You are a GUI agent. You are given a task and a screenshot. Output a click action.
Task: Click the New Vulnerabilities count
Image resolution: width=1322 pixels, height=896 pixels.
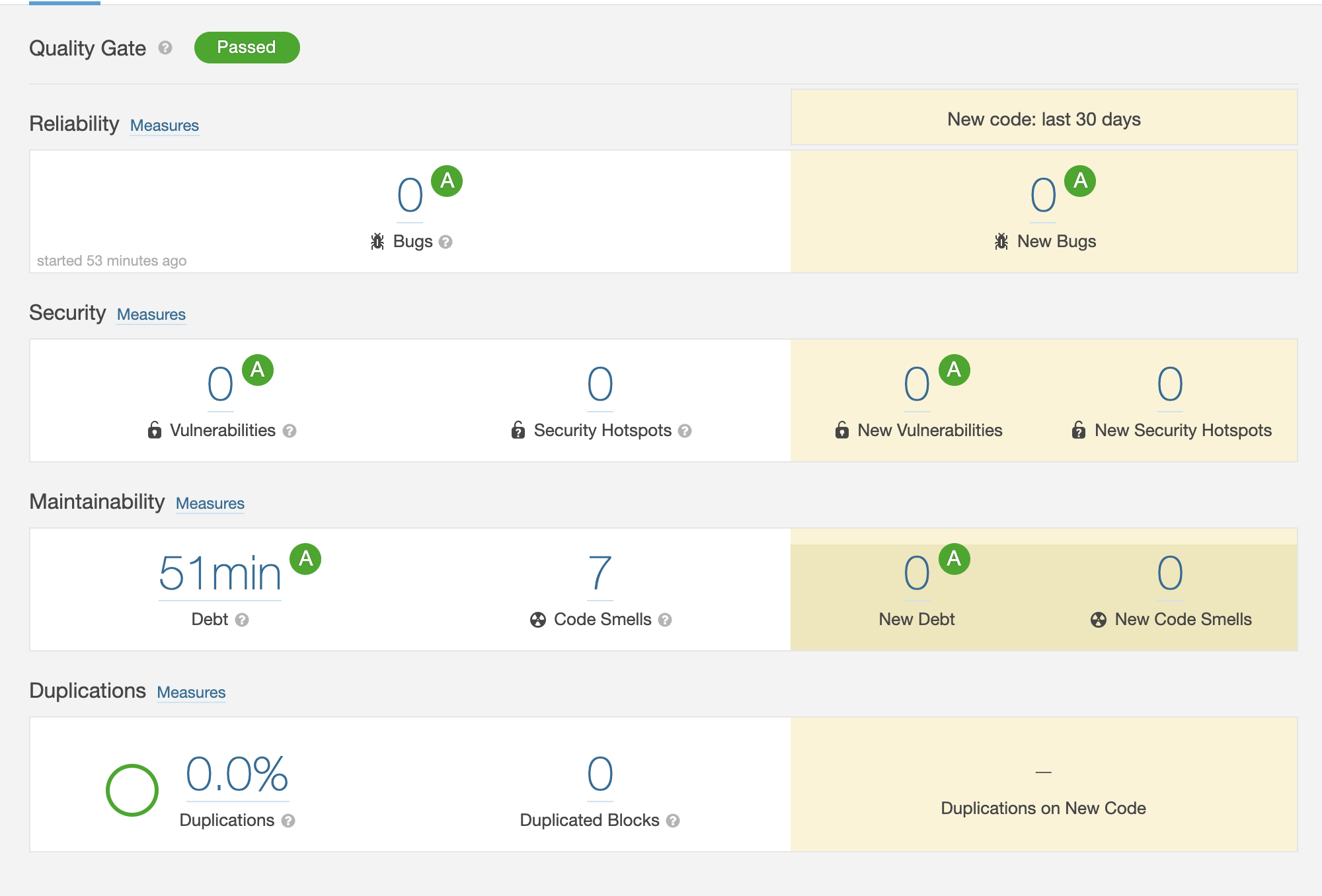click(x=917, y=384)
